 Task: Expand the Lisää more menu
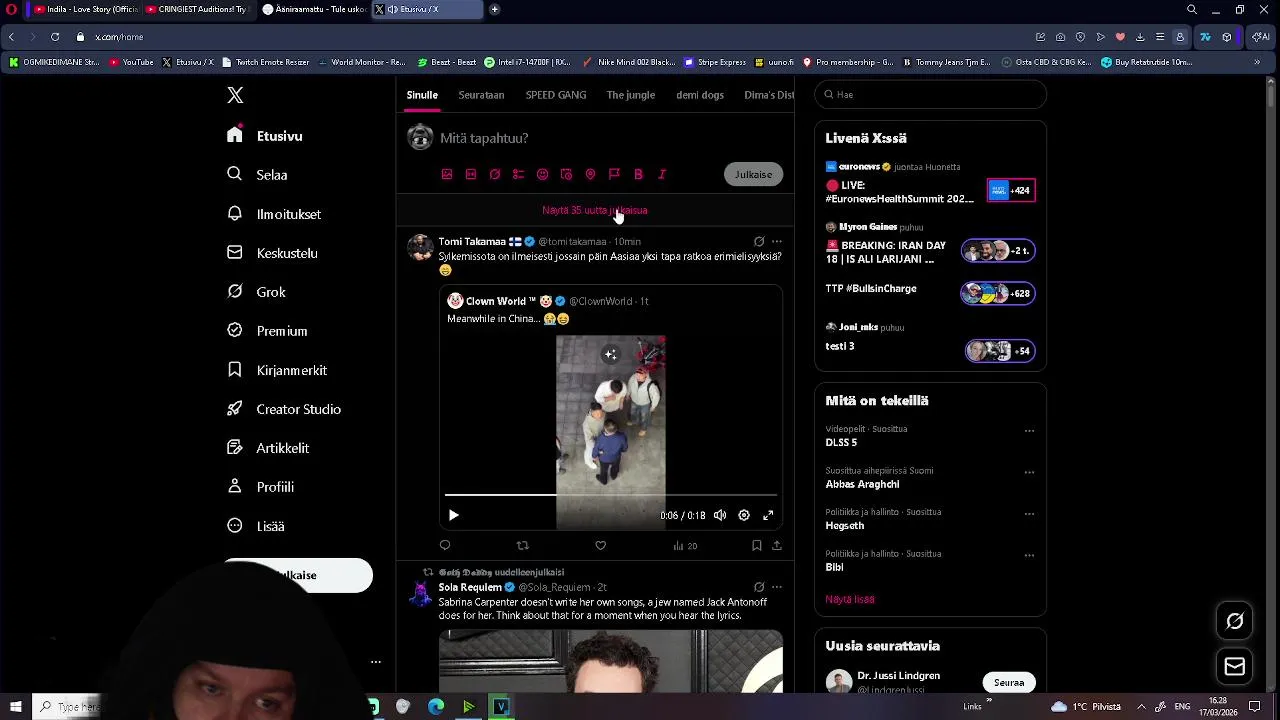(256, 526)
